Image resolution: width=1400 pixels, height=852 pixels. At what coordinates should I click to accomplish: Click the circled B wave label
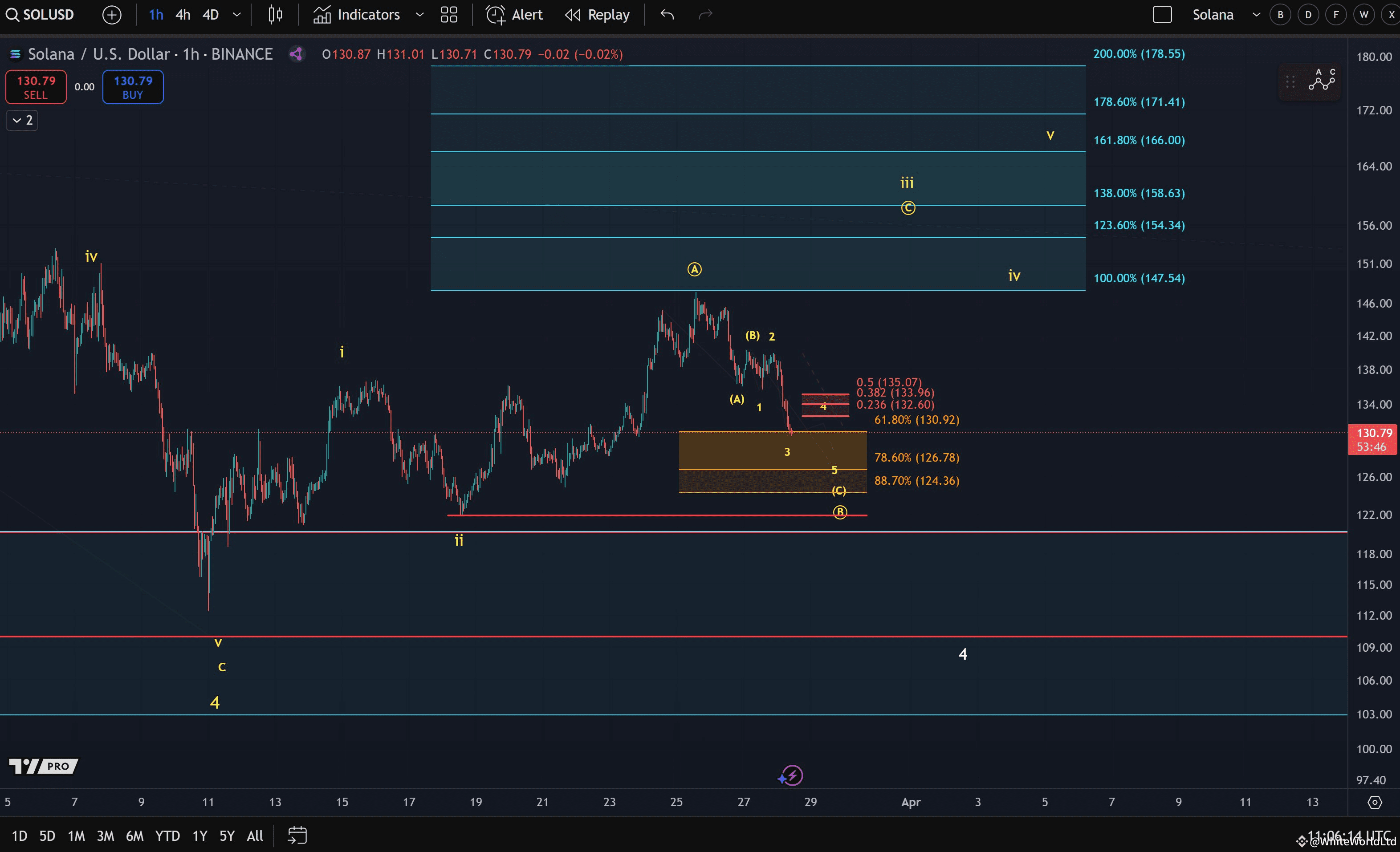(840, 512)
